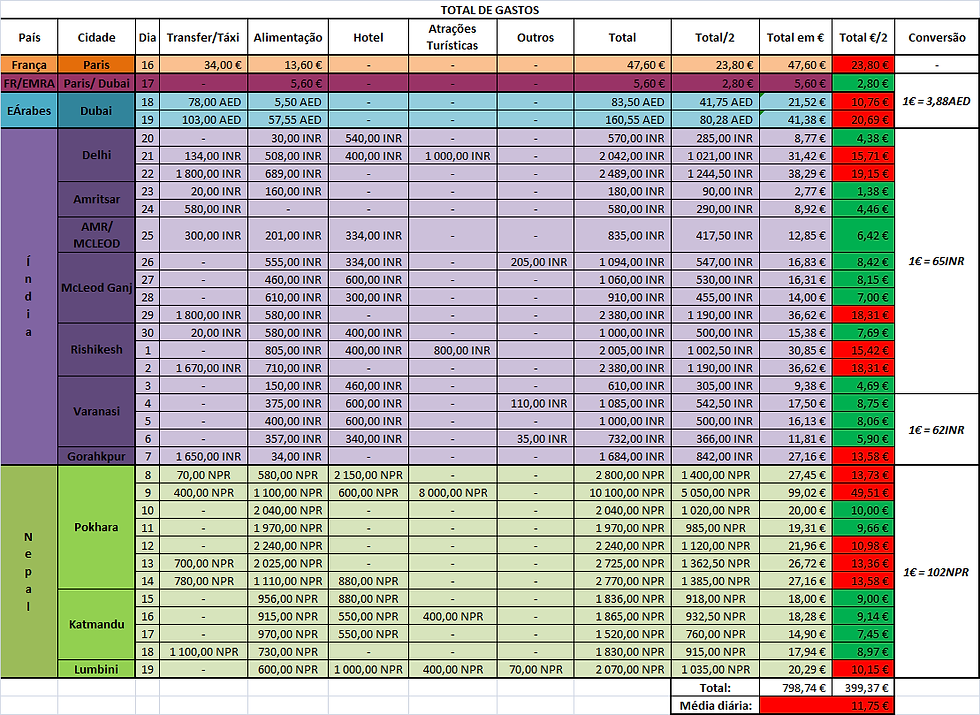
Task: Select the '110,00 INR' Outros cell
Action: 536,403
